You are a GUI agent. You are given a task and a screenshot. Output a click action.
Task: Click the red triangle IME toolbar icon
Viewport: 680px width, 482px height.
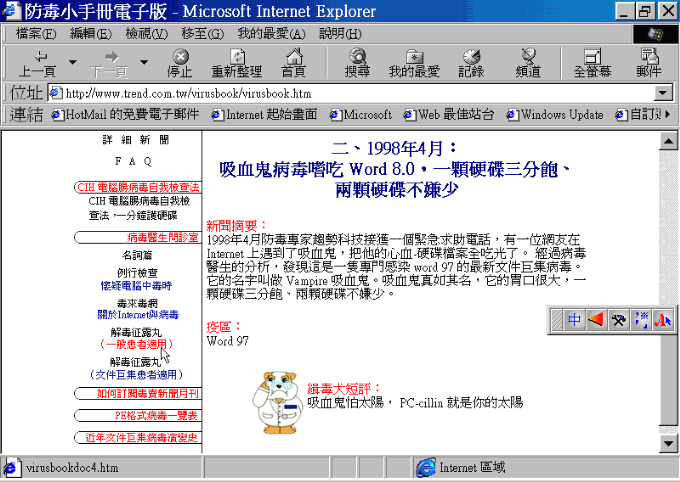(x=597, y=320)
